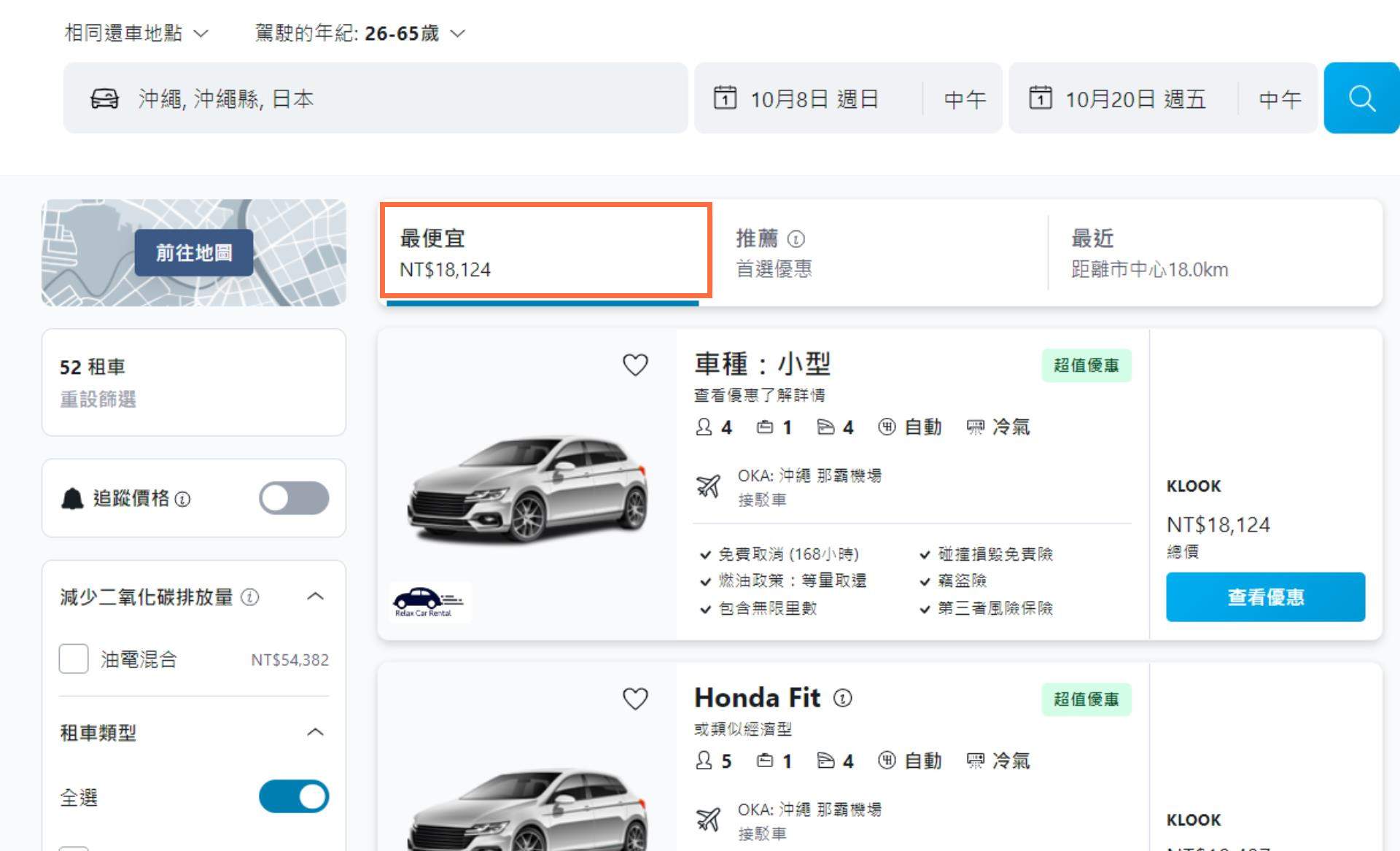Click info icon next to Honda Fit

click(x=842, y=699)
